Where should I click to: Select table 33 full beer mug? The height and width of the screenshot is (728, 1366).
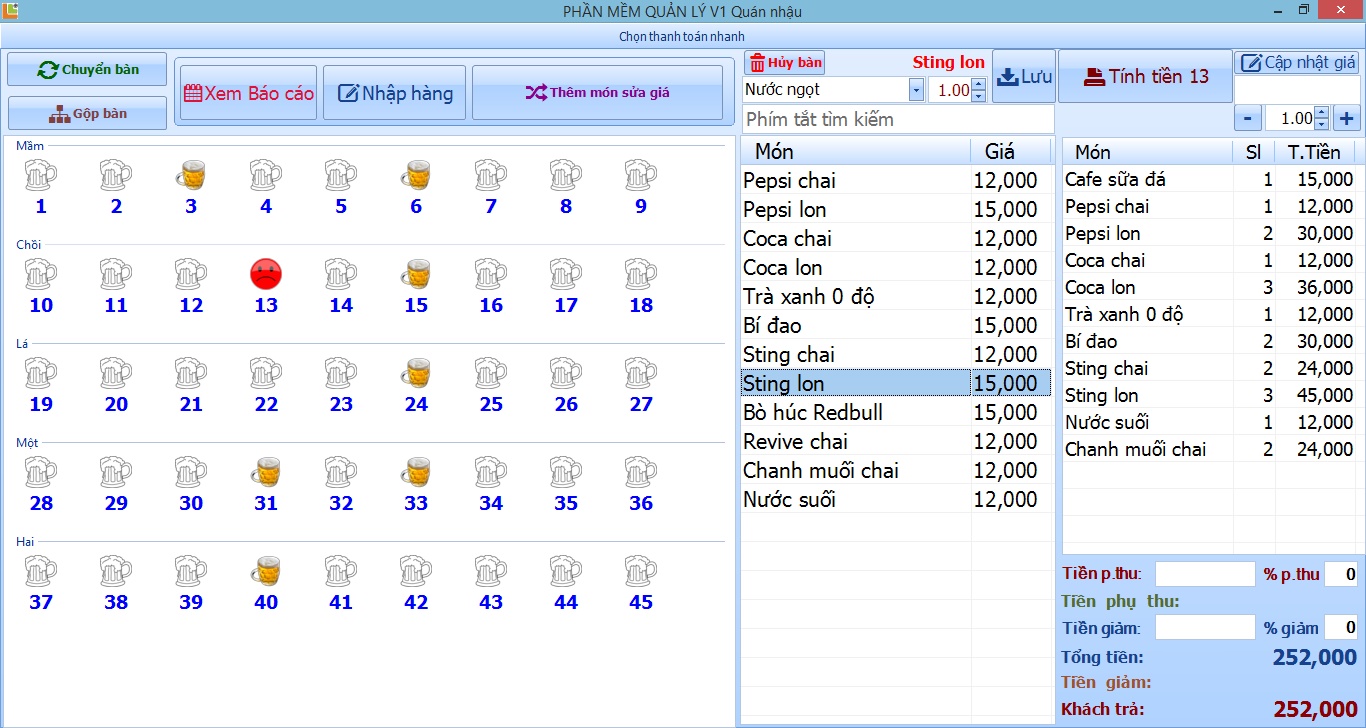[416, 472]
